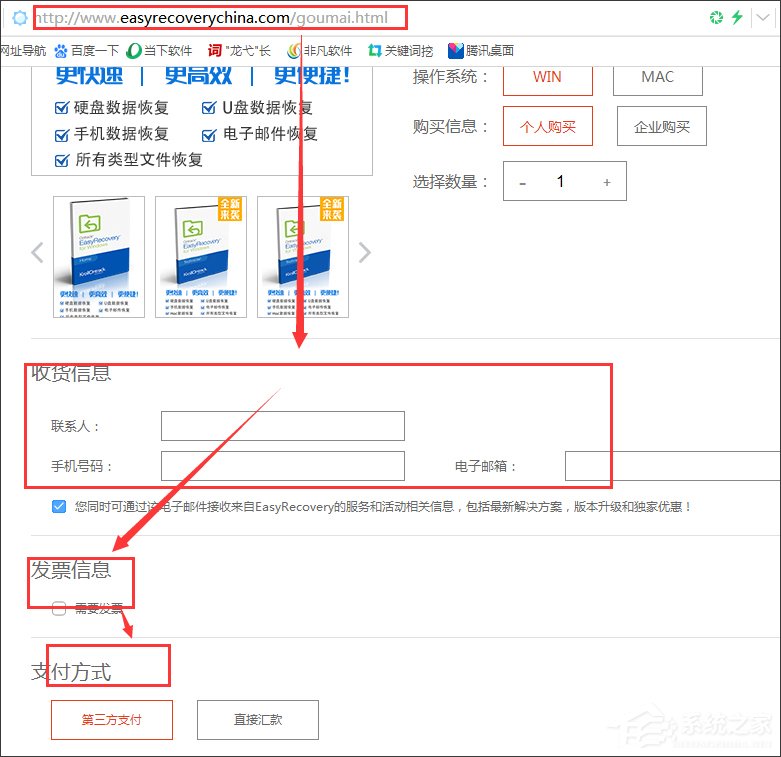Click the green lightning speed-mode icon
This screenshot has height=757, width=781.
737,17
